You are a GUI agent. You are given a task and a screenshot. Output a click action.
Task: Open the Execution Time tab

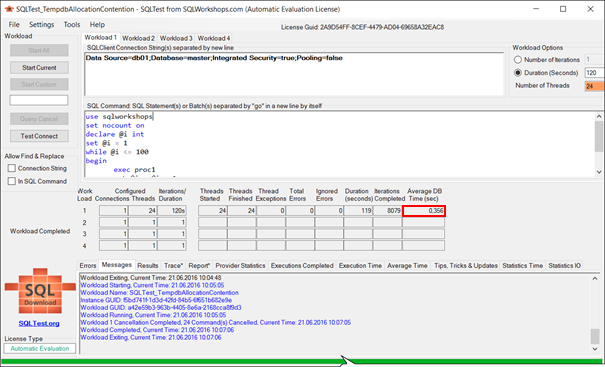pyautogui.click(x=360, y=266)
